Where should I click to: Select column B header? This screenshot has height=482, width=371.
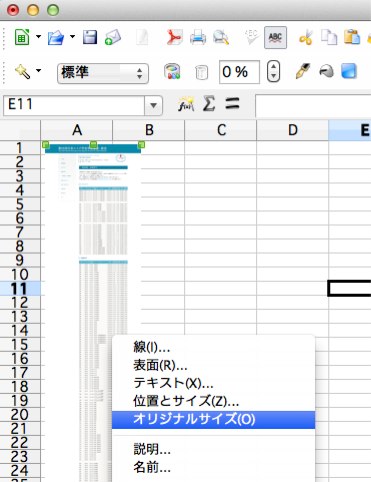point(149,130)
